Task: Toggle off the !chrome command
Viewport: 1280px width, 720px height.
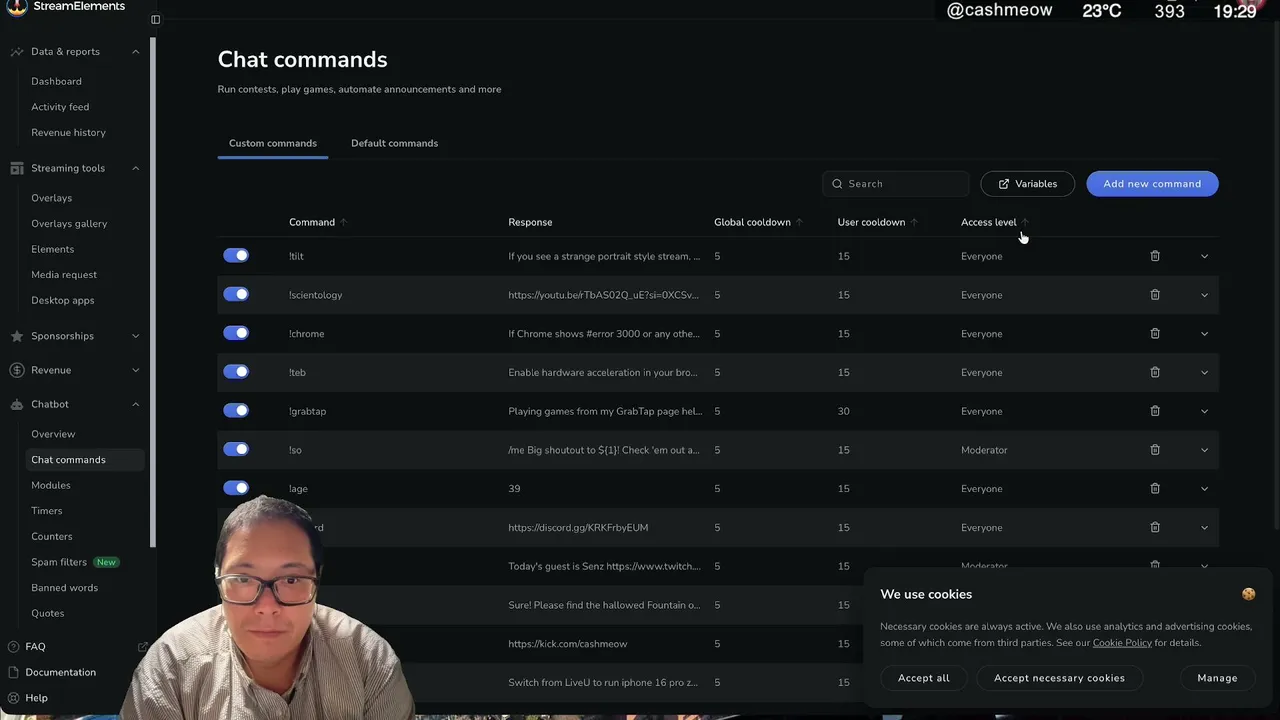Action: (x=236, y=333)
